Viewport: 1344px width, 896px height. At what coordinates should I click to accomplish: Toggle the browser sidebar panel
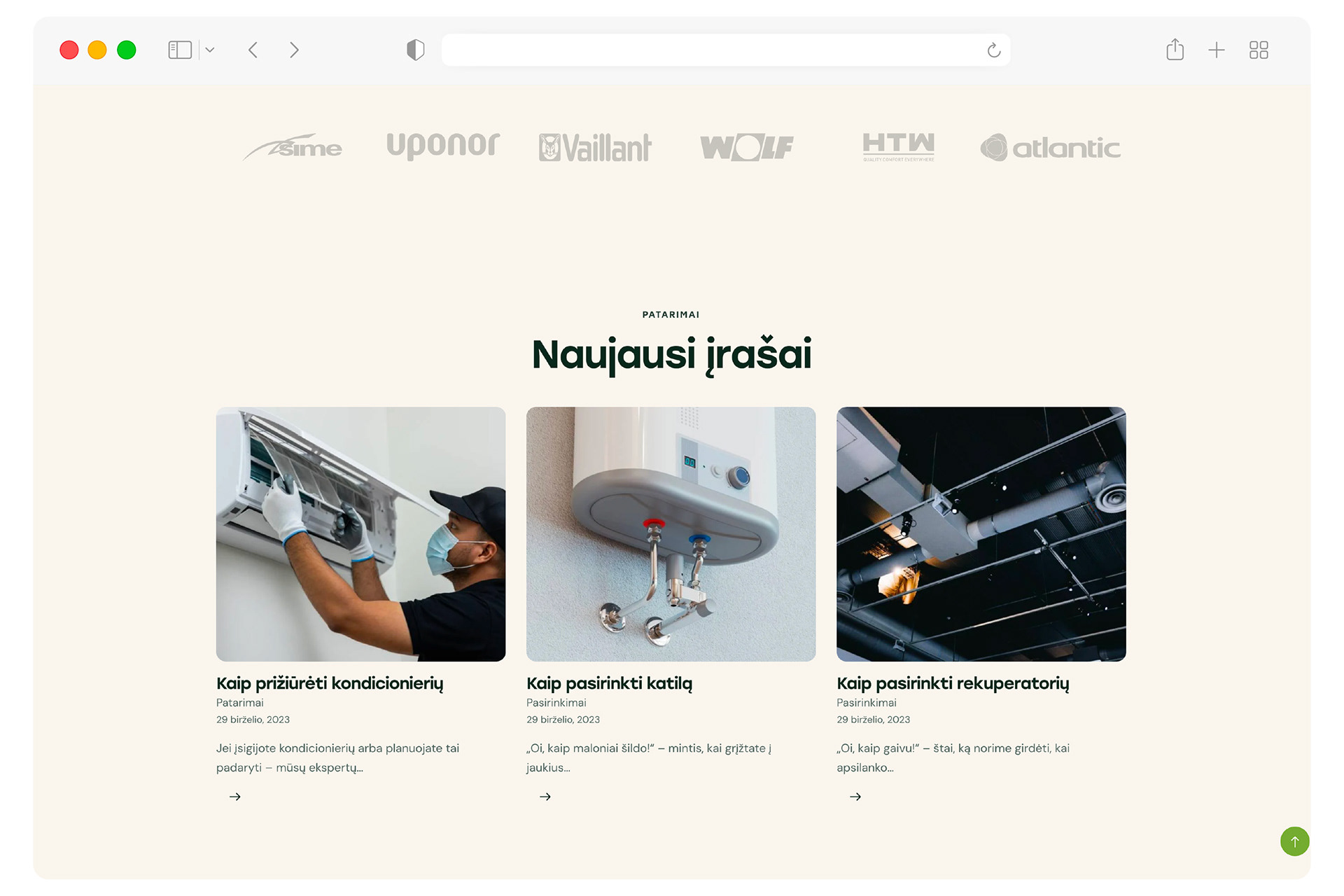(x=180, y=50)
